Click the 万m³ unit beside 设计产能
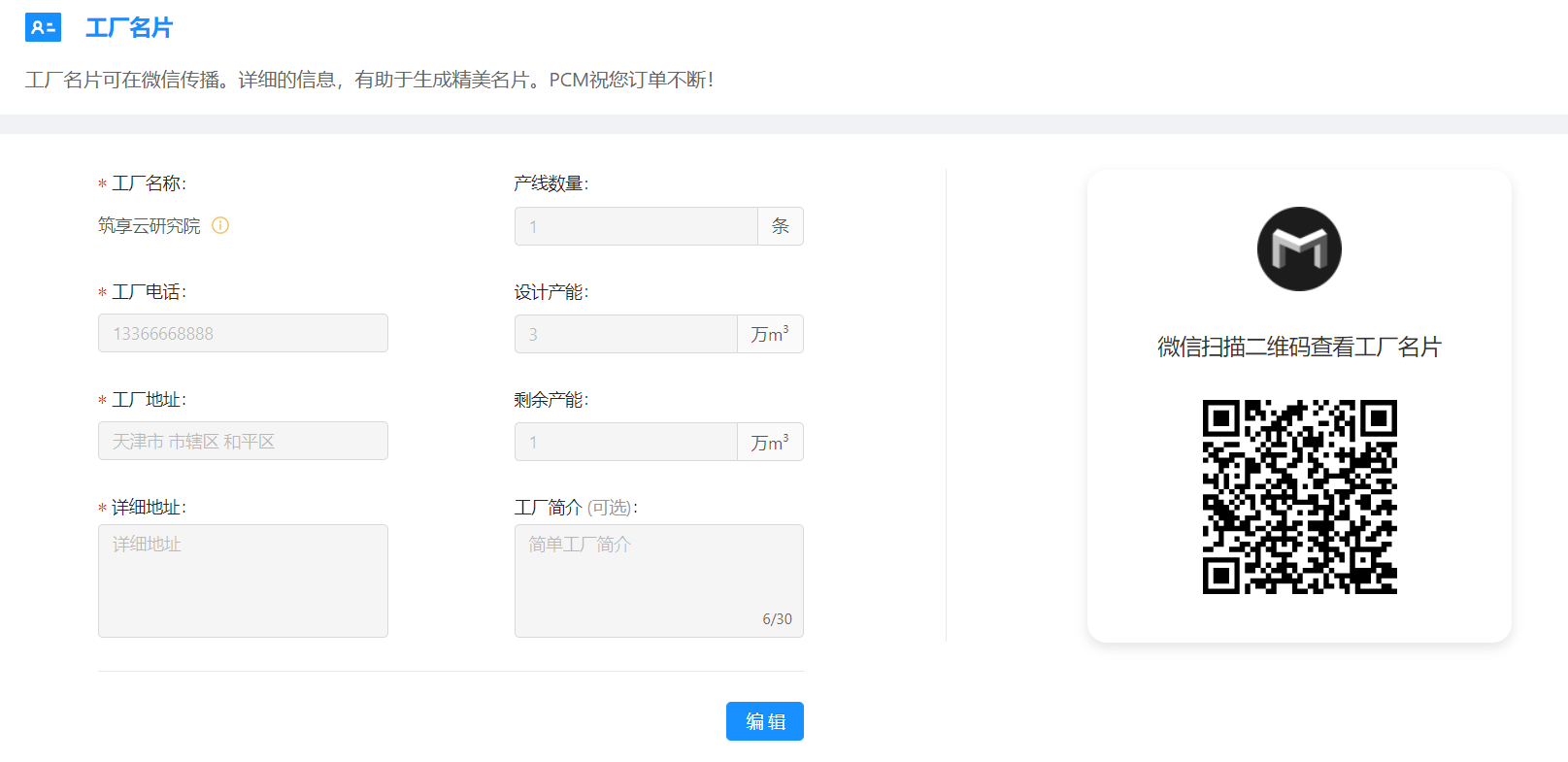Screen dimensions: 1568x762 pyautogui.click(x=770, y=334)
